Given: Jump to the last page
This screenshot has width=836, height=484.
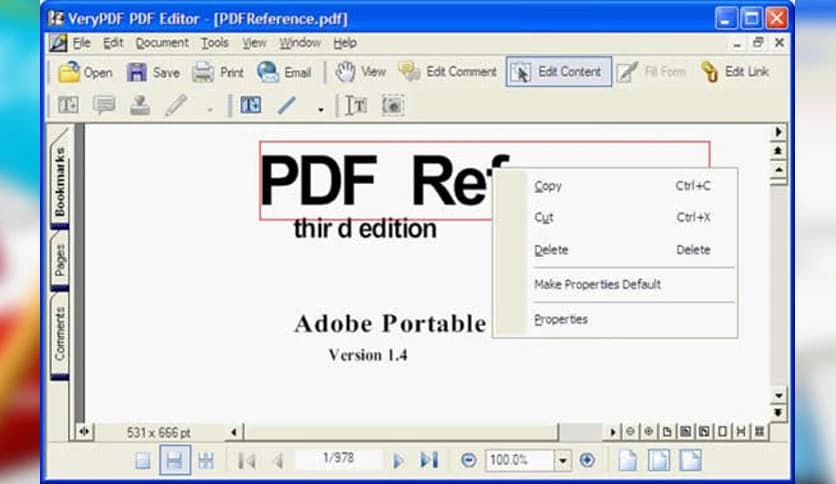Looking at the screenshot, I should point(429,460).
